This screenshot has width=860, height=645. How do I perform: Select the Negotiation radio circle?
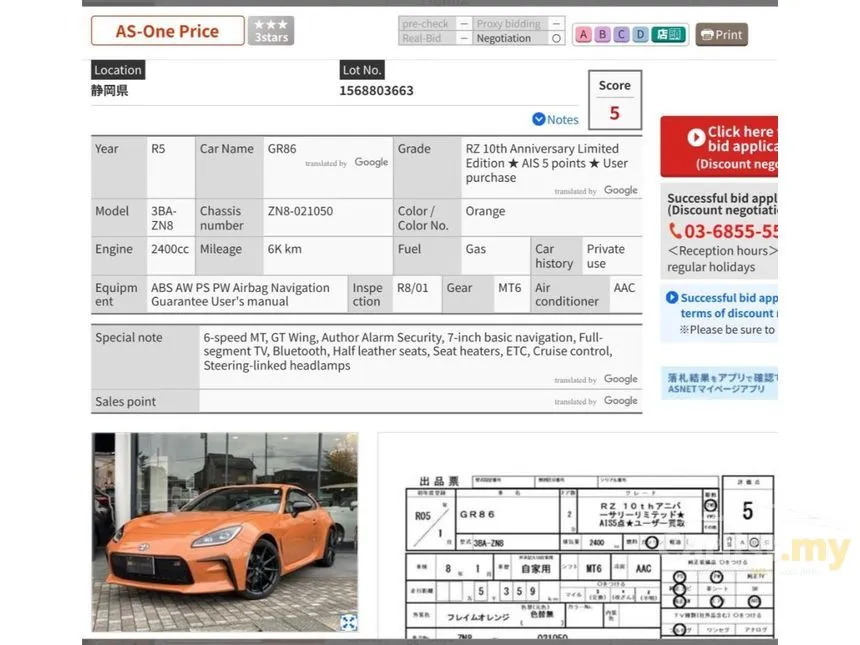(x=556, y=38)
